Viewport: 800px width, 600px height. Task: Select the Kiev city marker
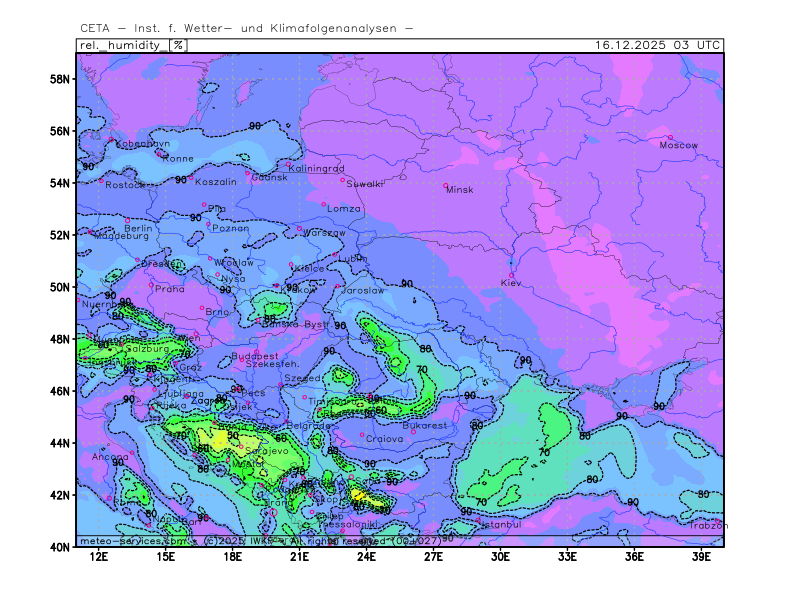click(512, 275)
